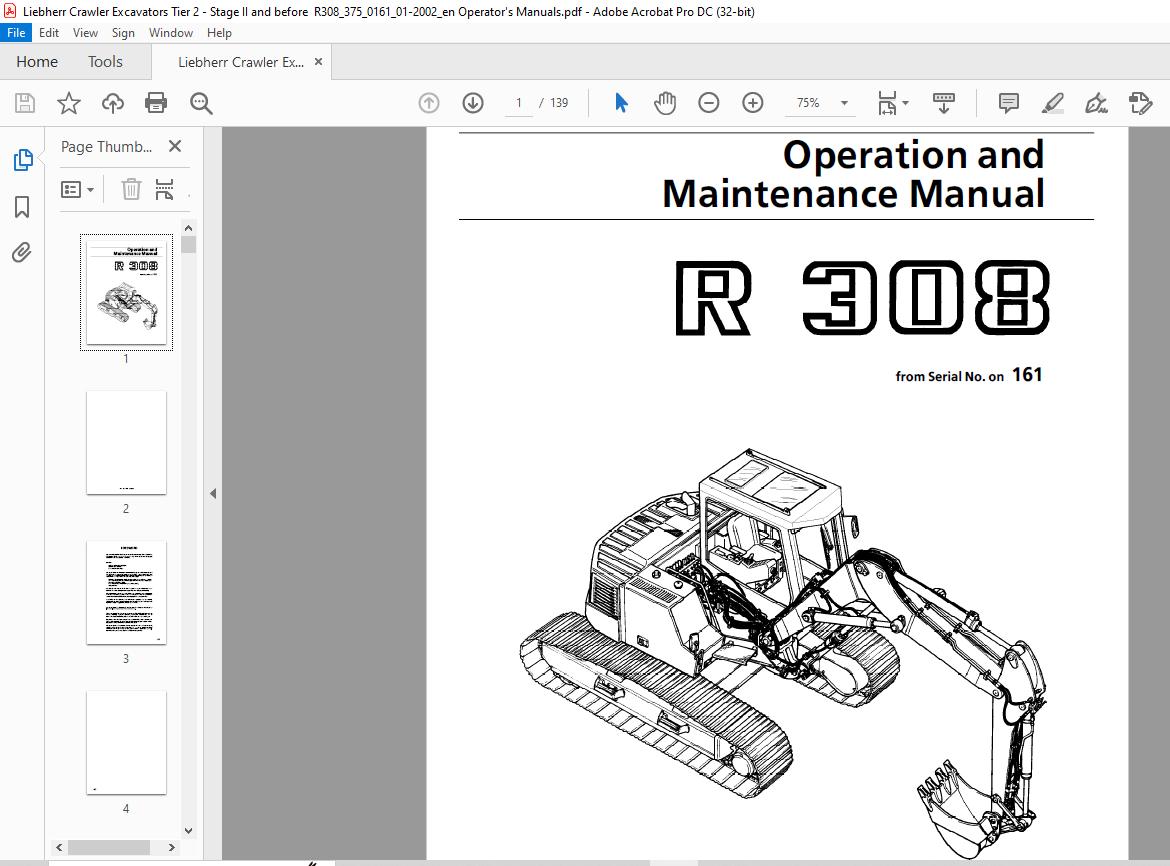Click the fit page width icon
This screenshot has width=1170, height=866.
point(886,103)
